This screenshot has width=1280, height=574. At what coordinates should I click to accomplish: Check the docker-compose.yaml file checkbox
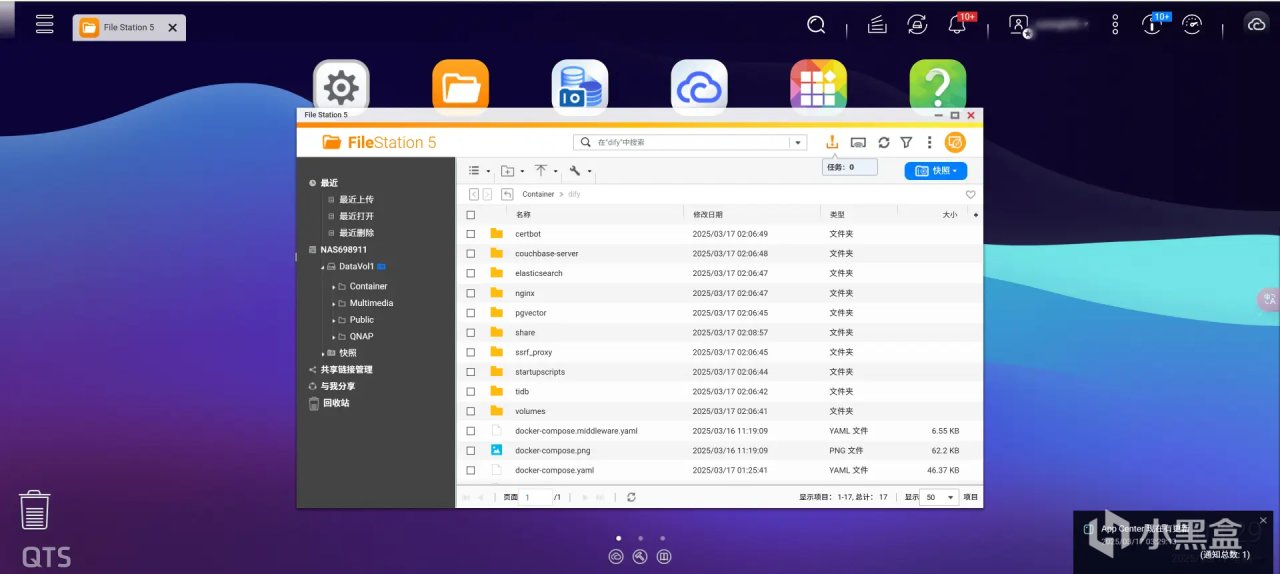click(470, 470)
